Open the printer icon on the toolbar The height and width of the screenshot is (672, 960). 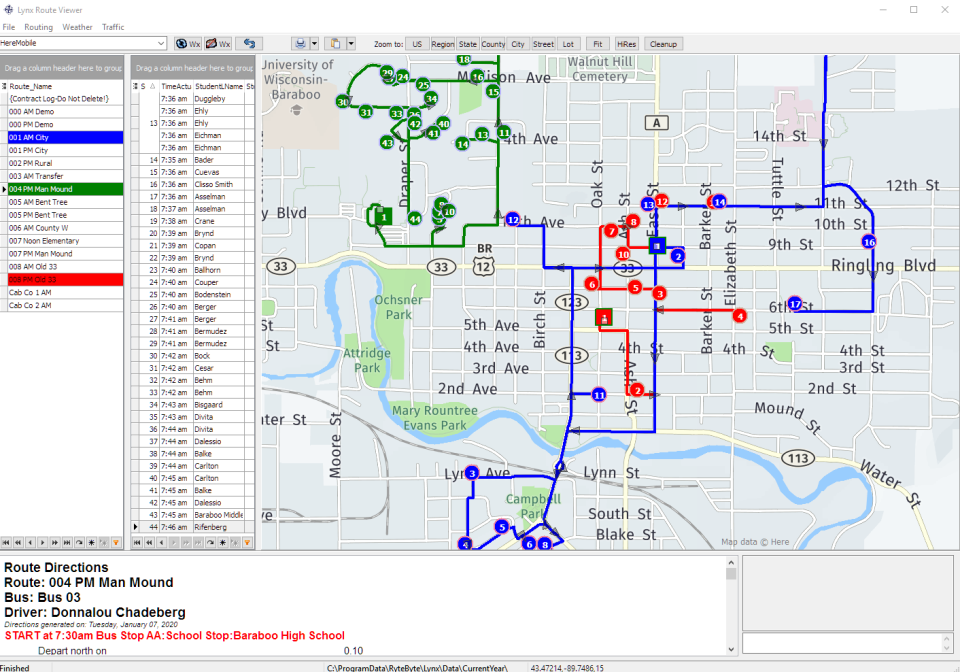(x=302, y=43)
